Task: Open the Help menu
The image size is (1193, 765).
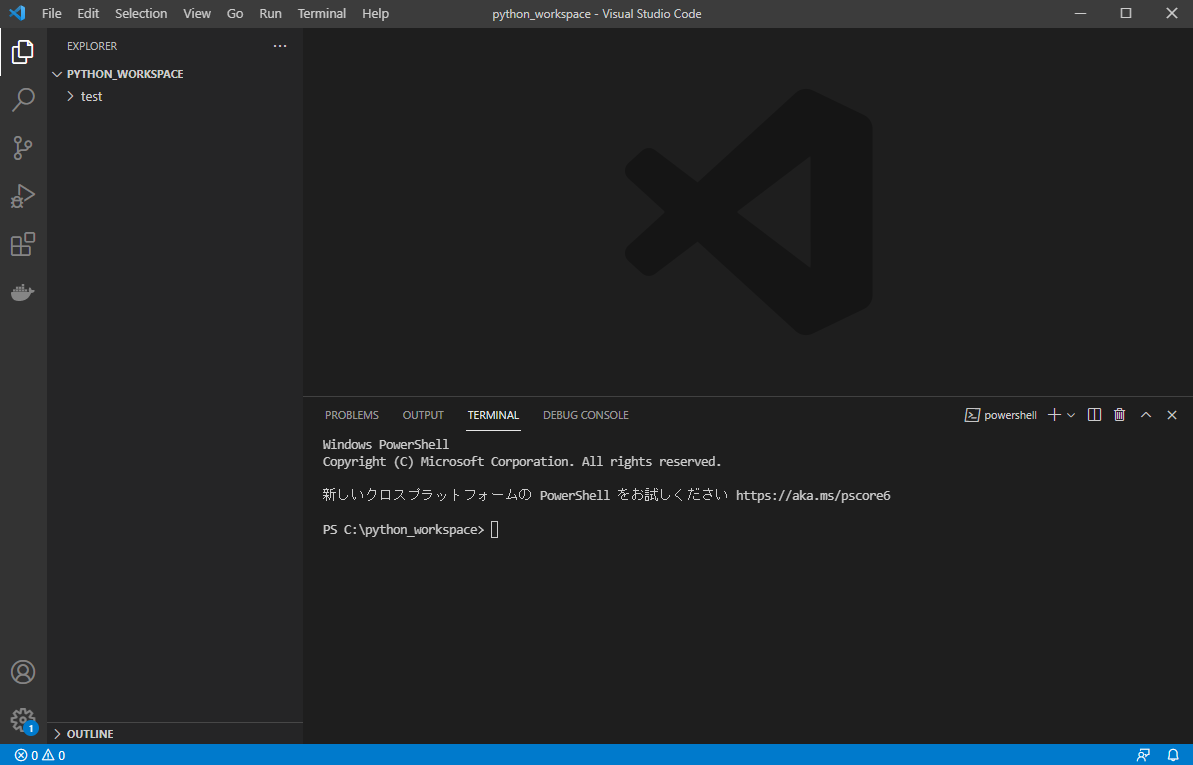Action: click(x=375, y=14)
